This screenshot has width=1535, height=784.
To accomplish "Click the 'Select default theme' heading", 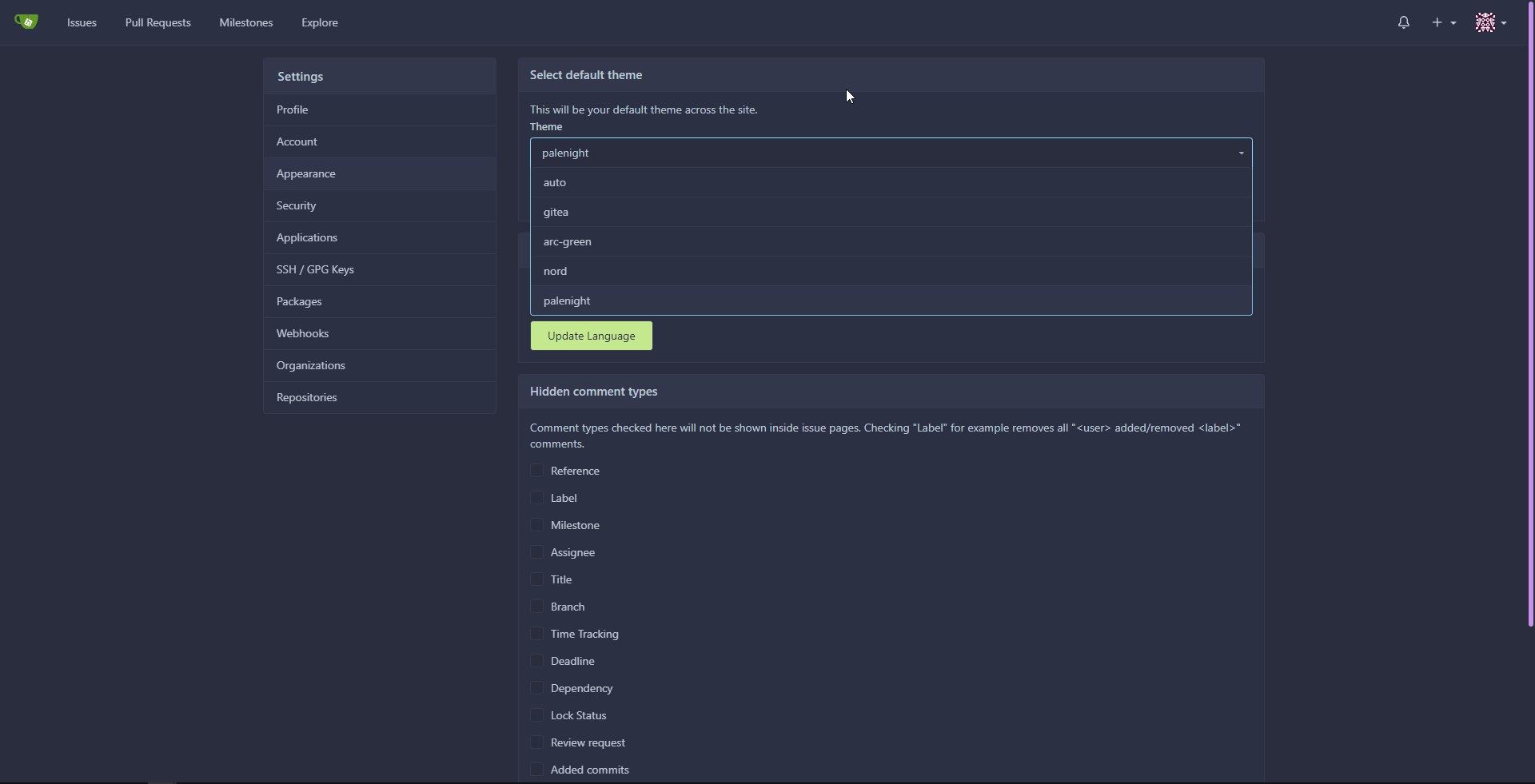I will [586, 75].
